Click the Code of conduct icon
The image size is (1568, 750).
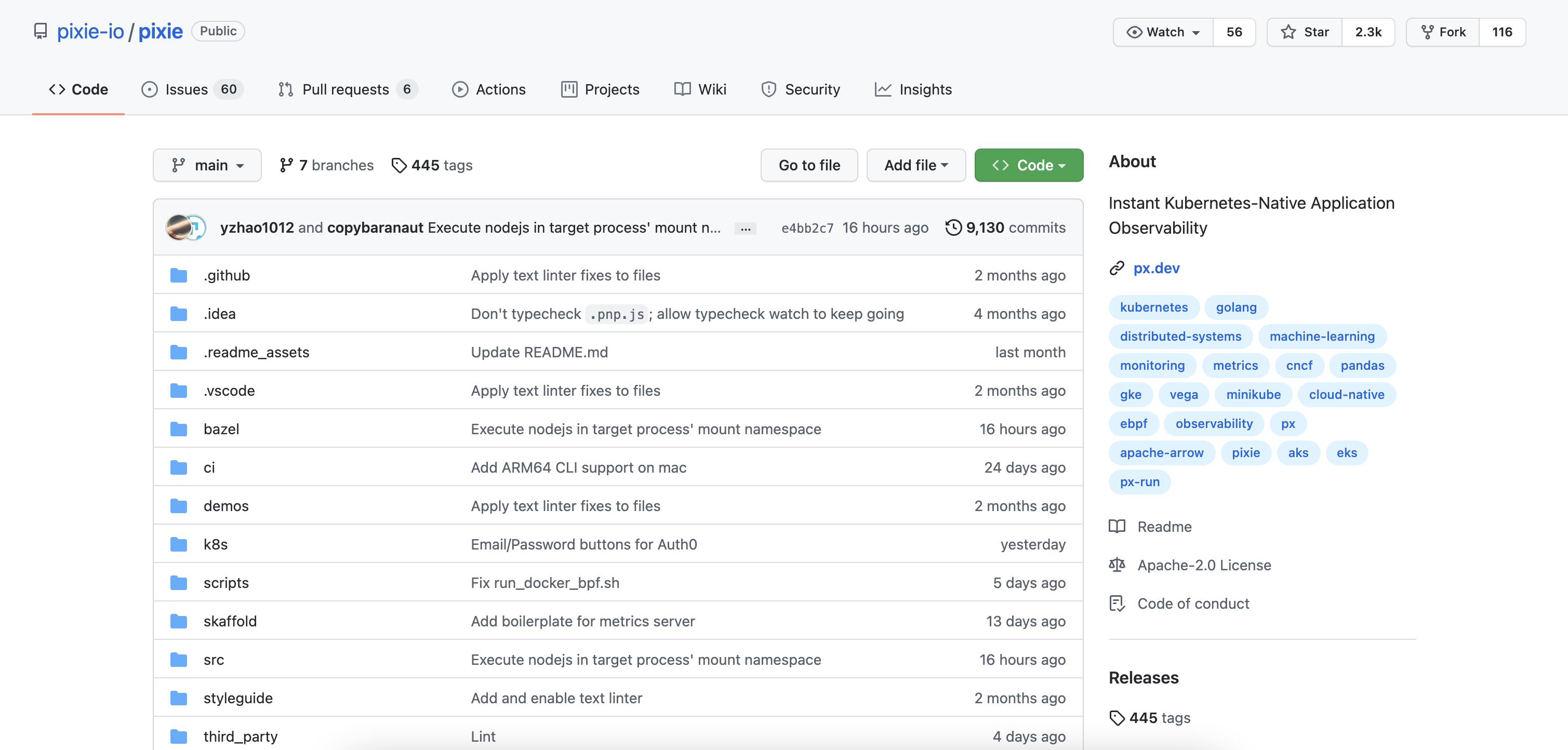click(x=1117, y=604)
